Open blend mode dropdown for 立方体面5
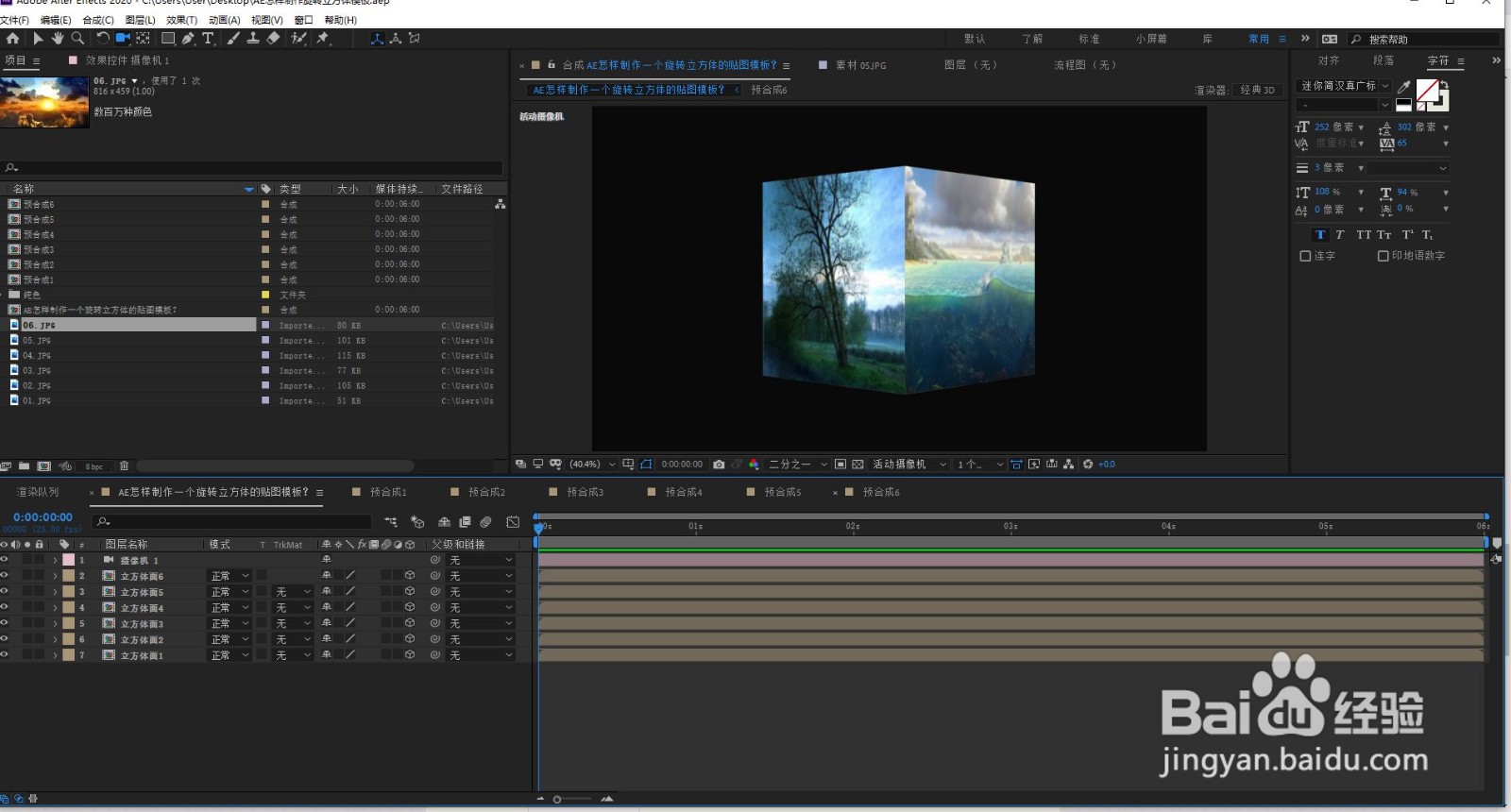 229,592
